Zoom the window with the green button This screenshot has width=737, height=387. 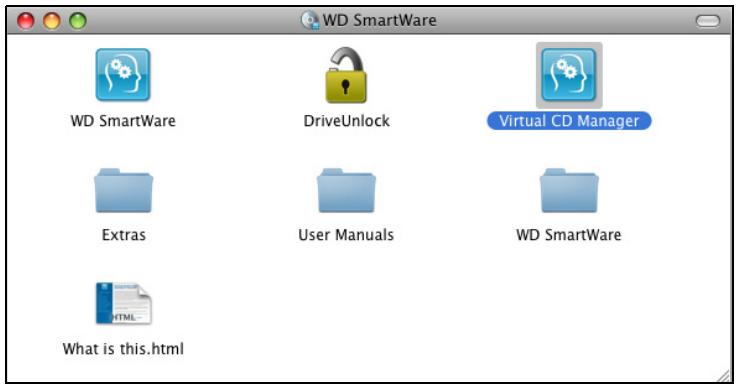point(78,21)
